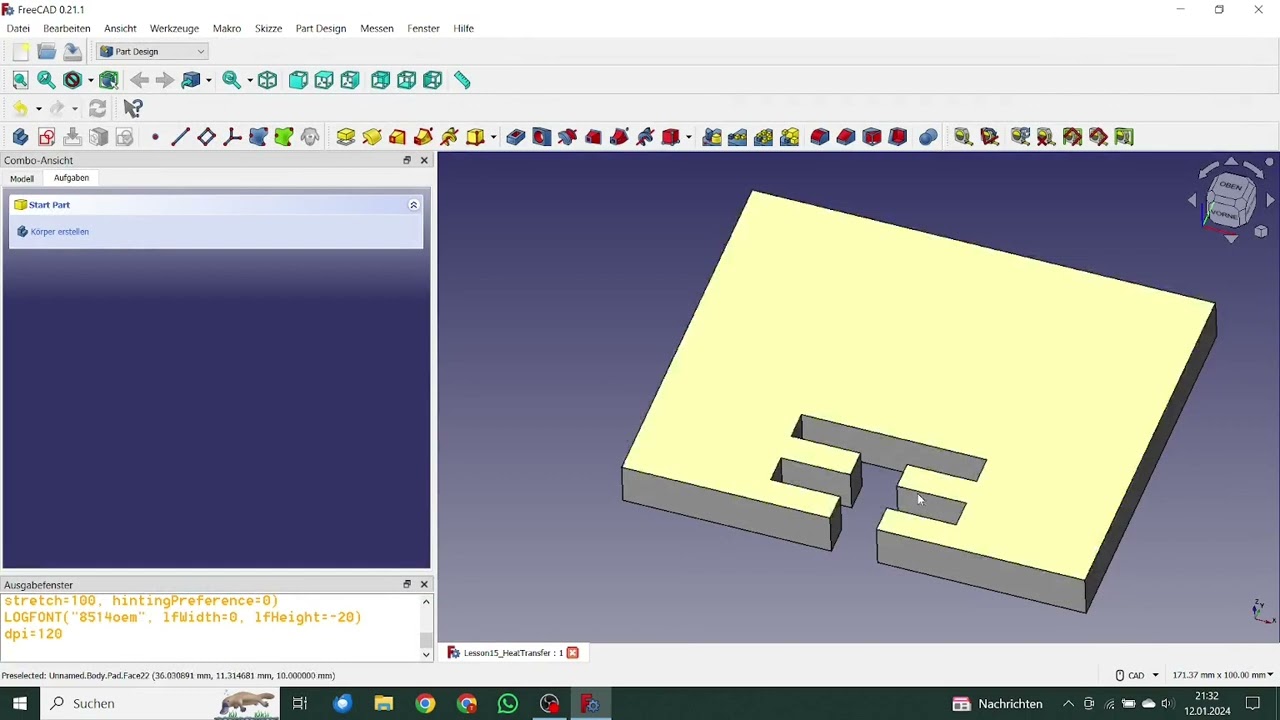1280x720 pixels.
Task: Click the navigation cube OBEN face
Action: (x=1230, y=186)
